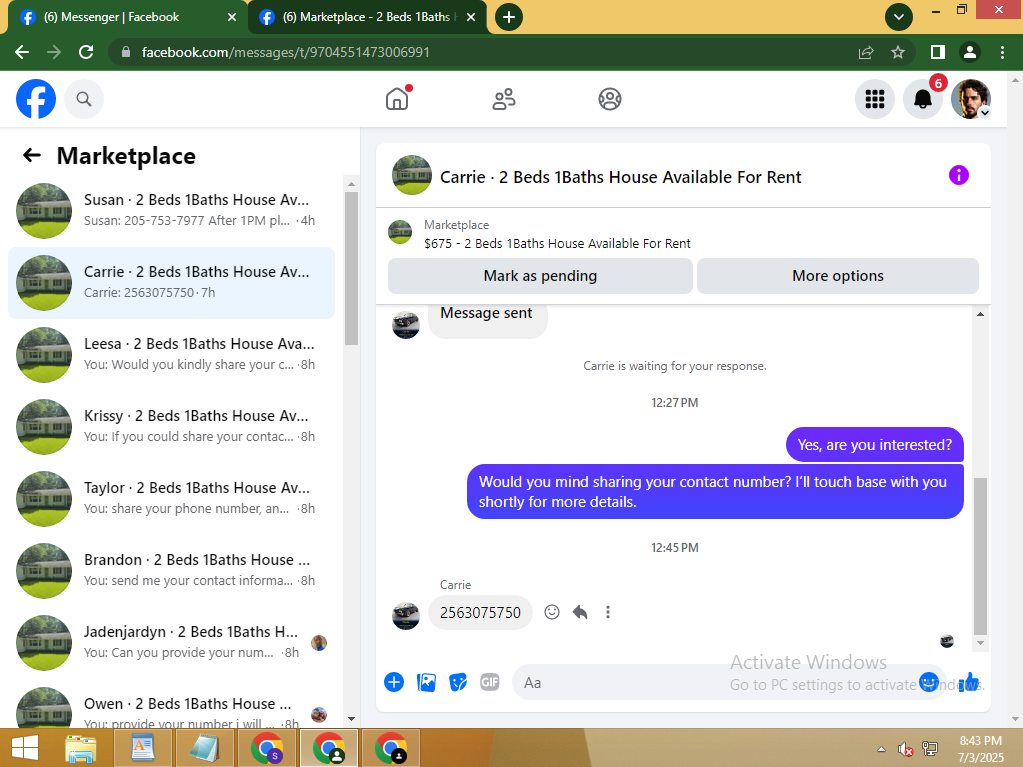
Task: Share this page via address bar icon
Action: tap(866, 52)
